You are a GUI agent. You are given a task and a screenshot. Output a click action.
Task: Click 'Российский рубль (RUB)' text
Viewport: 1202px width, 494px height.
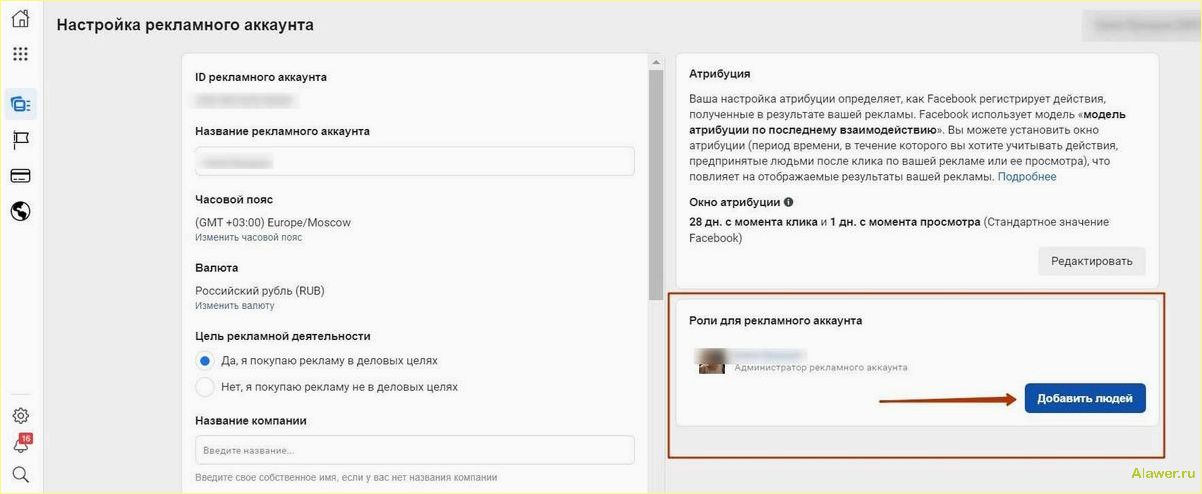coord(260,291)
